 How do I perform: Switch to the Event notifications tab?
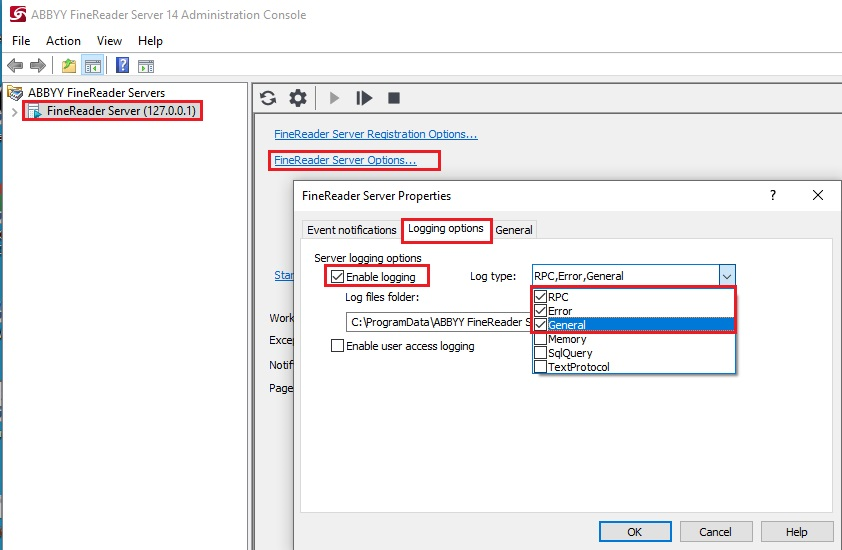pos(352,230)
